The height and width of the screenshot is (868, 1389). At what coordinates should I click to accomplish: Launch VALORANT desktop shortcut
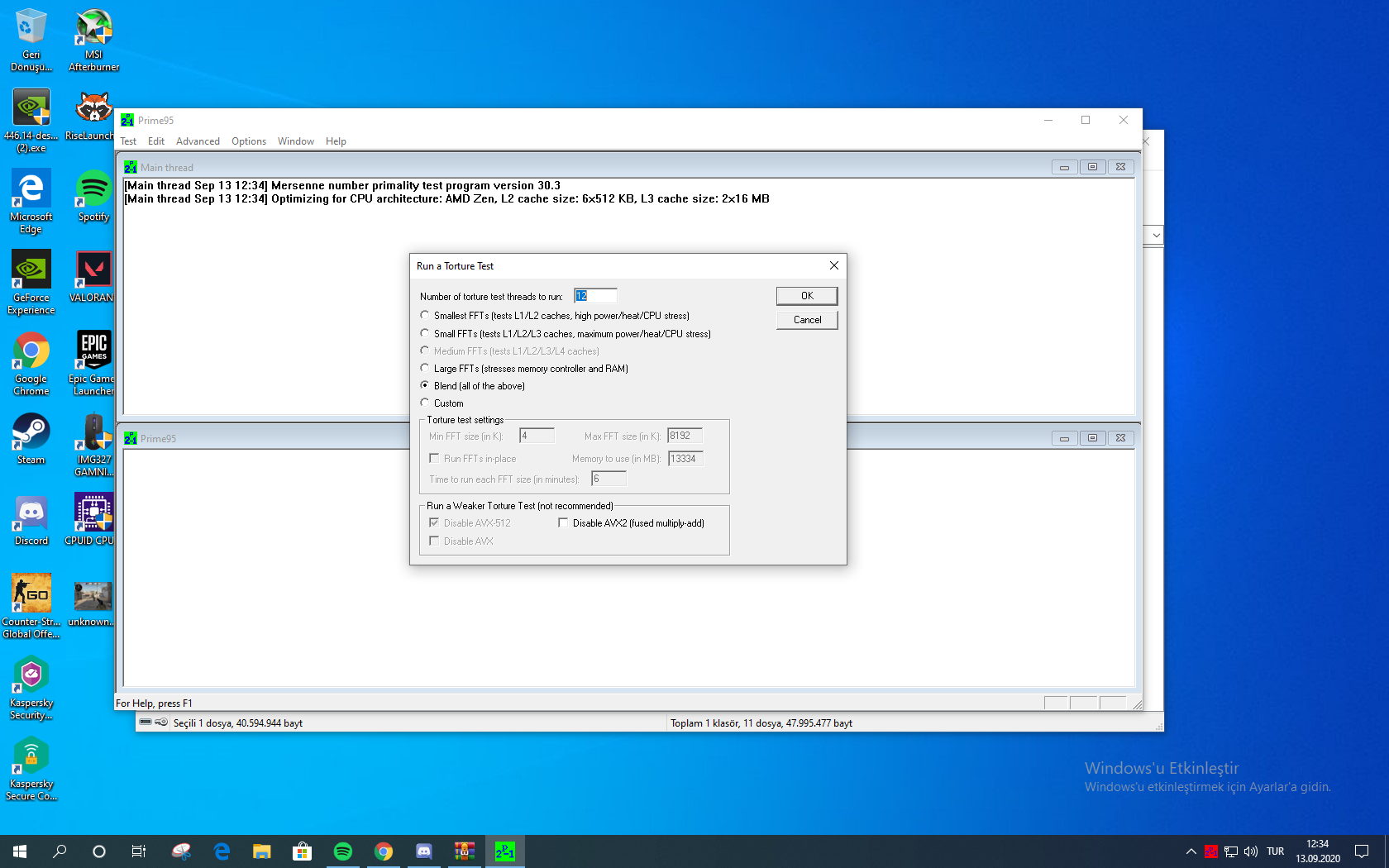pos(91,277)
